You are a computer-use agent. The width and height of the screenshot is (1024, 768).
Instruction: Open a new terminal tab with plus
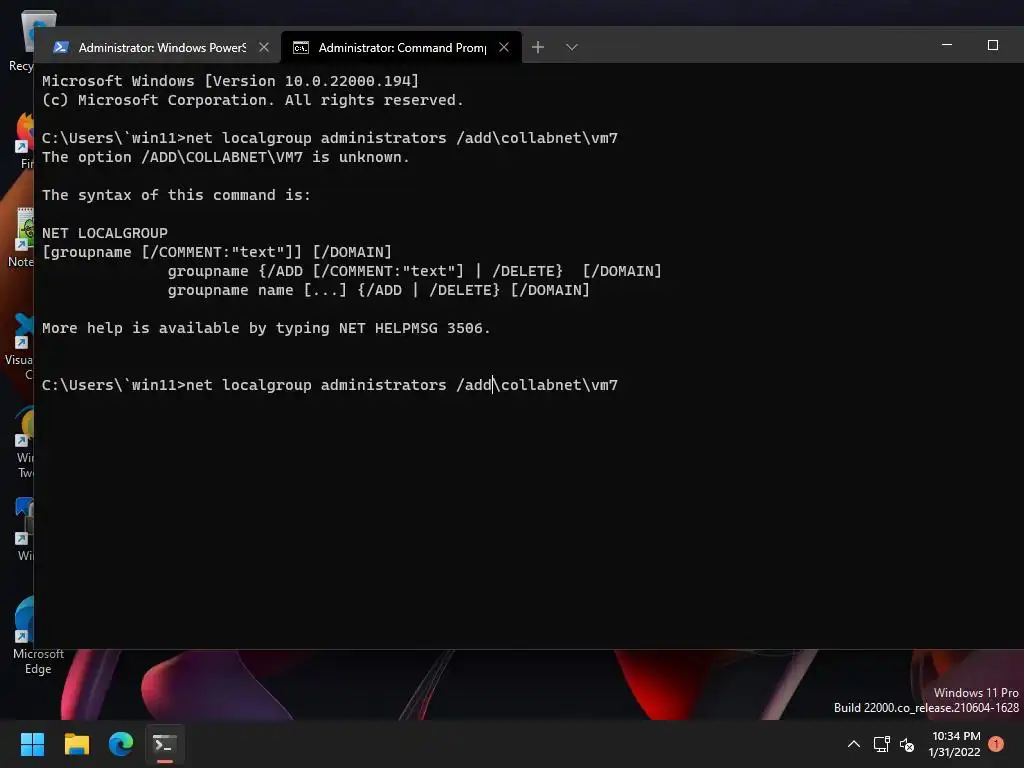click(x=537, y=47)
